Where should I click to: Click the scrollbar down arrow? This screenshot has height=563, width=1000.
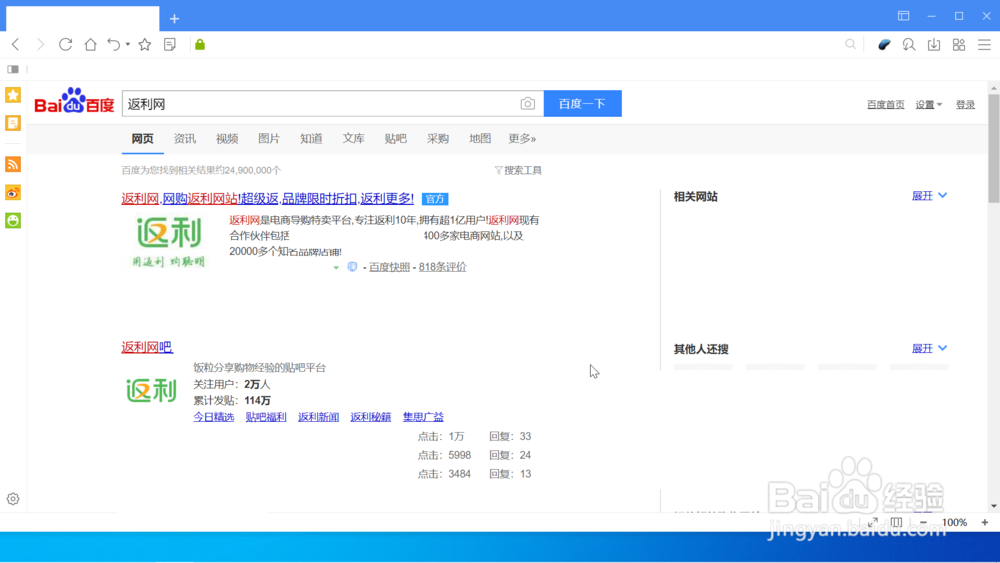(994, 506)
